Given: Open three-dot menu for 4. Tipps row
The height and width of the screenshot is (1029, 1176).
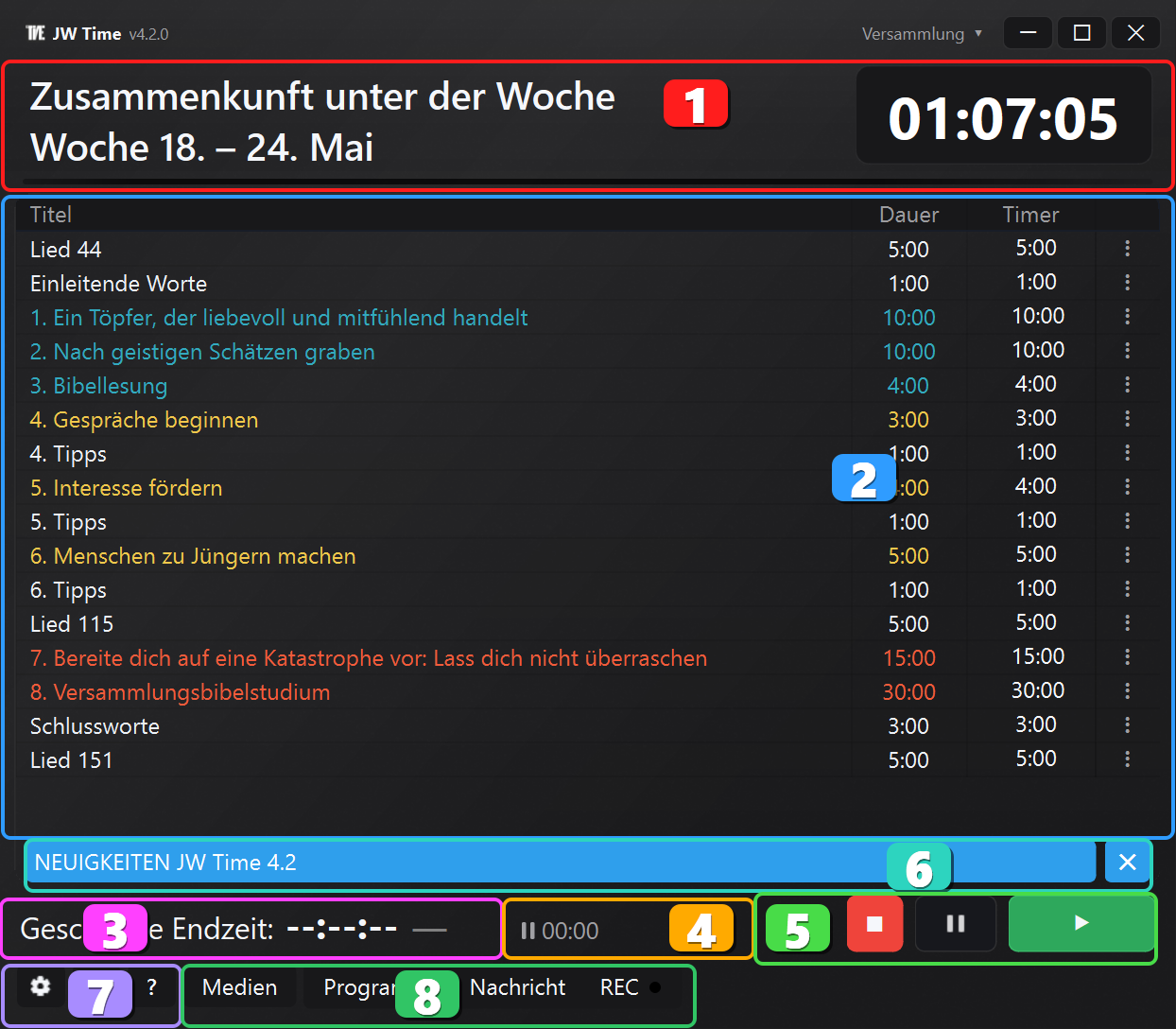Looking at the screenshot, I should (1127, 453).
